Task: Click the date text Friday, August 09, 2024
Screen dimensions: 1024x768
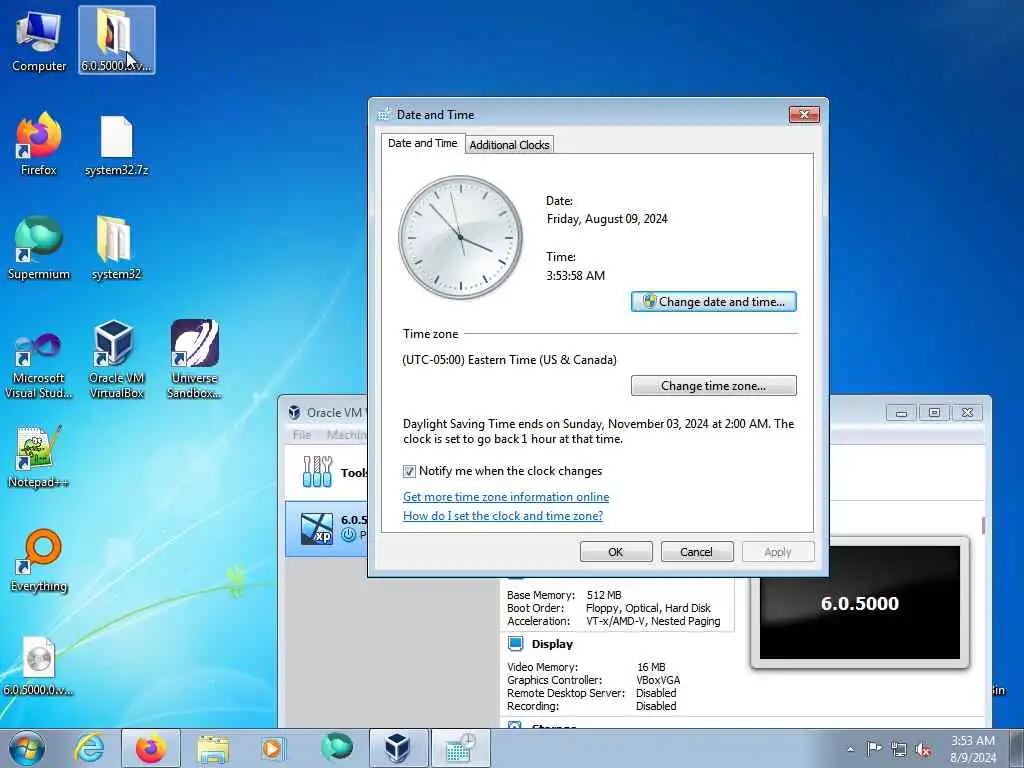Action: coord(607,219)
